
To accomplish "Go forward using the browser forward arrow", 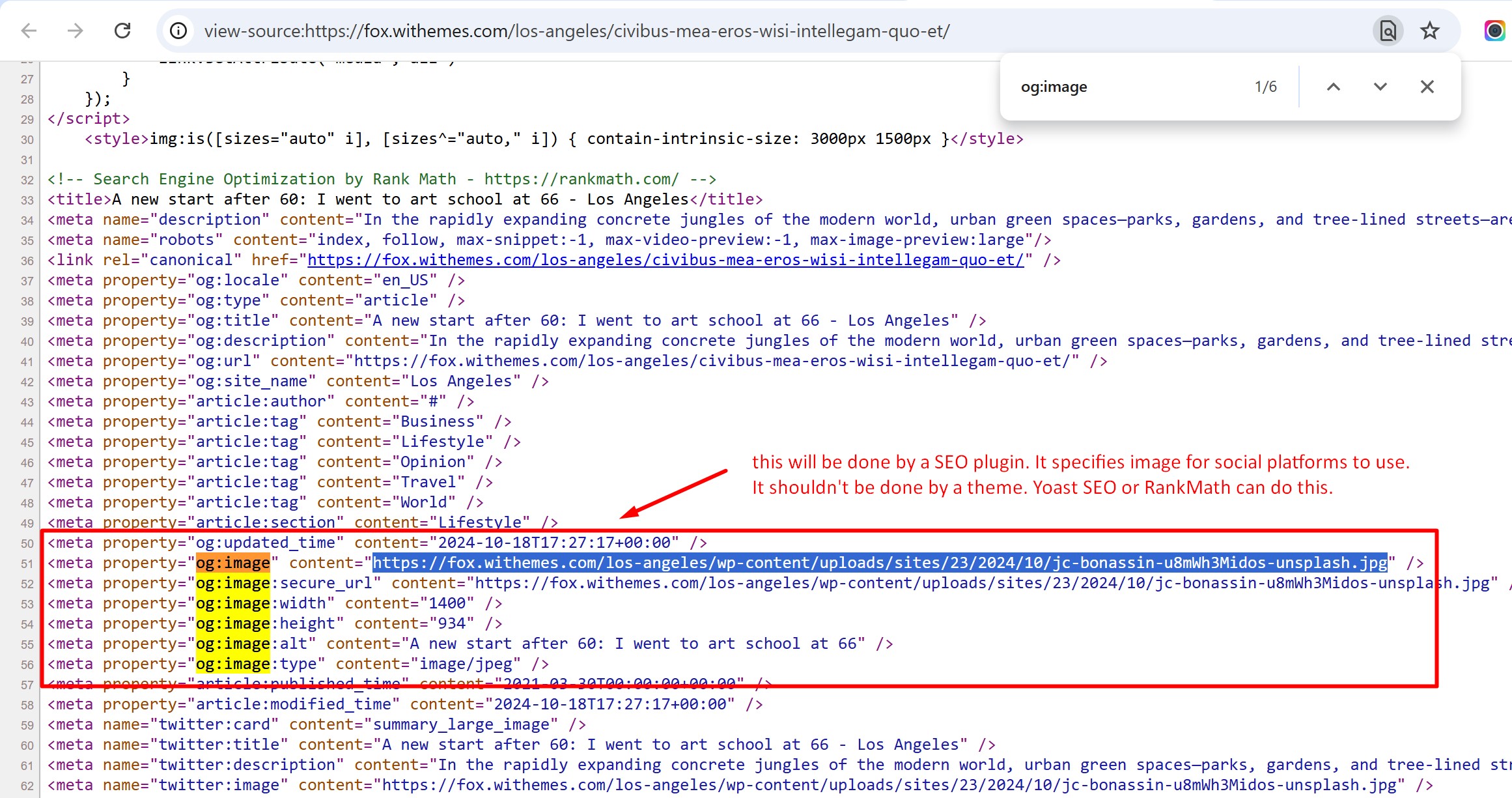I will click(x=76, y=31).
